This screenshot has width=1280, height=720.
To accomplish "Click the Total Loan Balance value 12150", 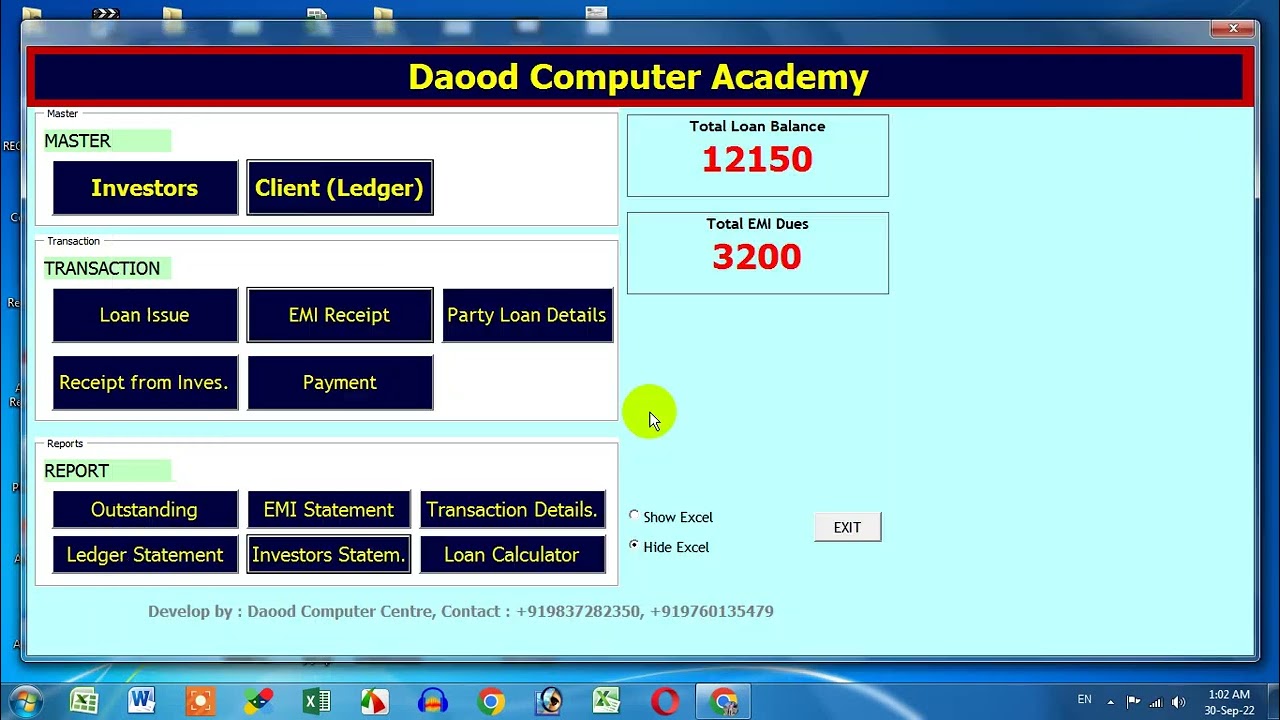I will (757, 160).
